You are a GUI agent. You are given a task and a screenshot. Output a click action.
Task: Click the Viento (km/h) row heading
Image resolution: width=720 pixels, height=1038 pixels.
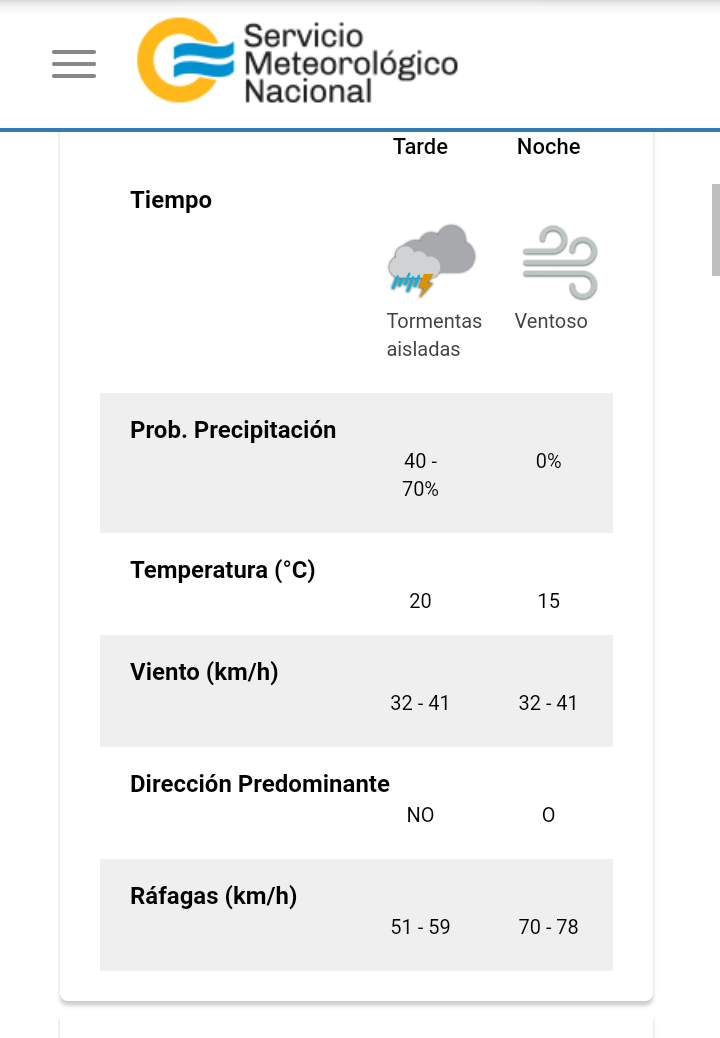click(204, 672)
